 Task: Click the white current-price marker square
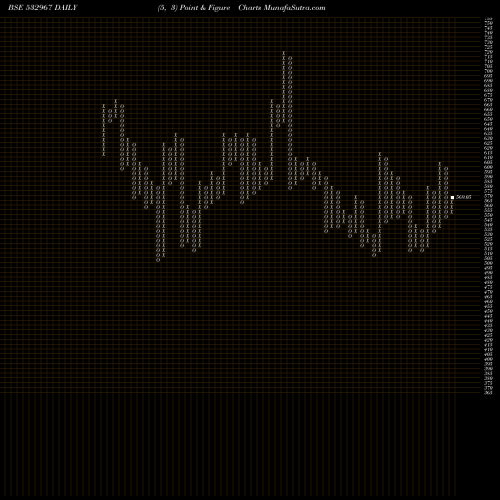[x=452, y=197]
